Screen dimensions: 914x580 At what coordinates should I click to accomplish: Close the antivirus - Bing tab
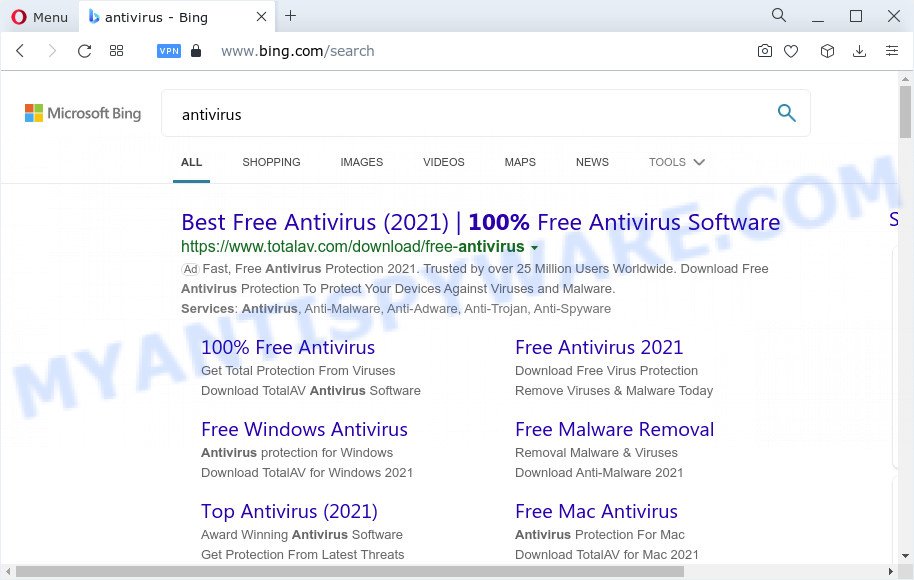pos(262,17)
